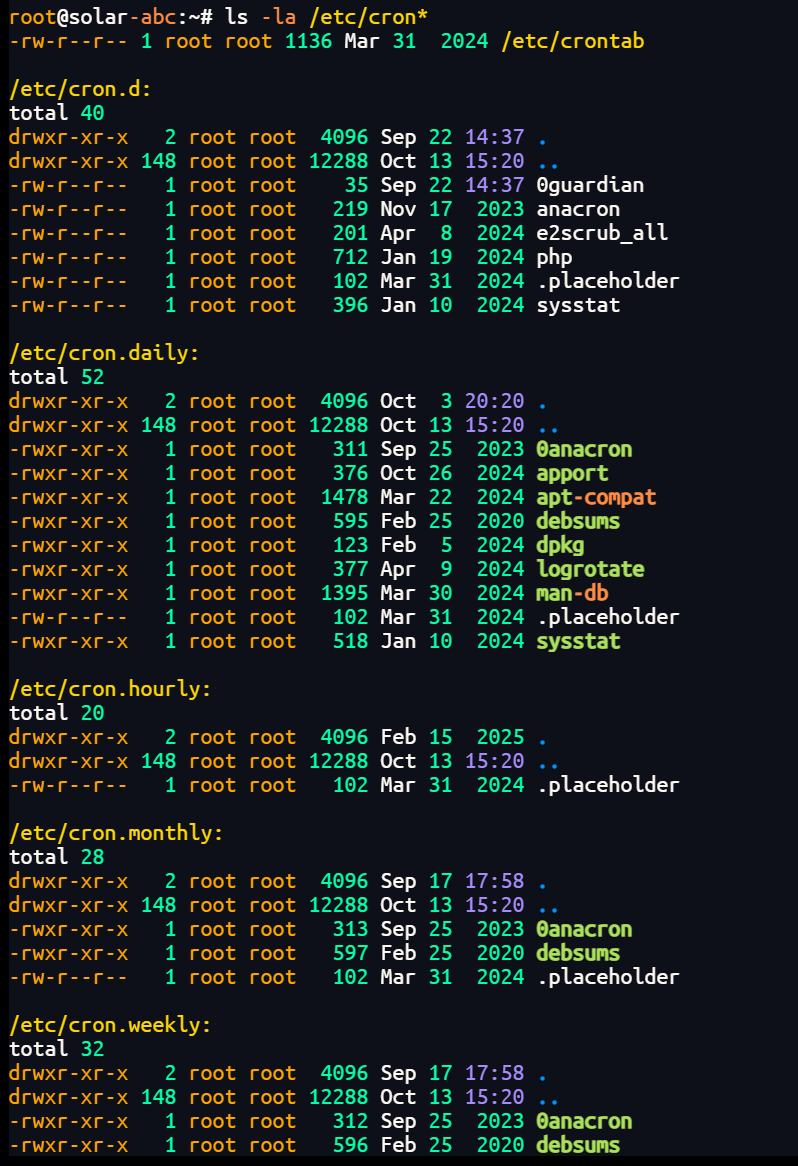Viewport: 798px width, 1166px height.
Task: Select the e2scrub_all filename
Action: click(602, 233)
